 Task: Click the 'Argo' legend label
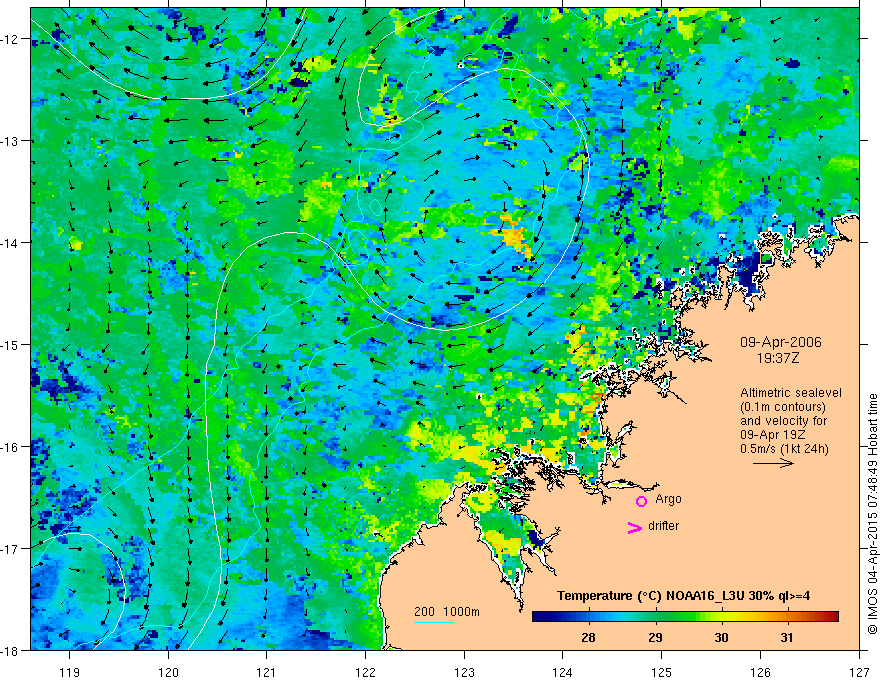[668, 499]
